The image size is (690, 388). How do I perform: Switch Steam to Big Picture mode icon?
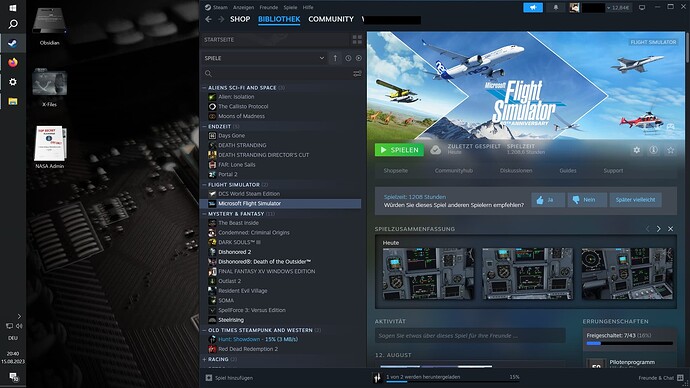(x=642, y=7)
